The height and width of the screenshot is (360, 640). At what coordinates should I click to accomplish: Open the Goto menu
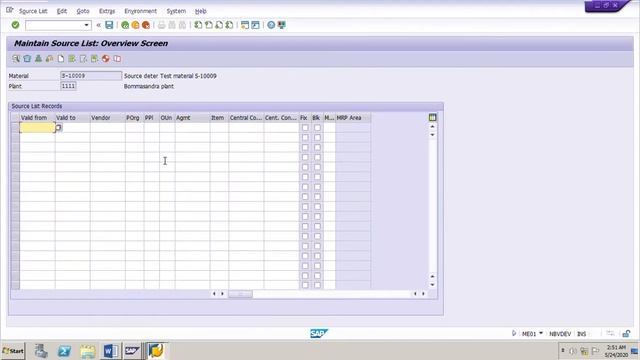coord(83,11)
